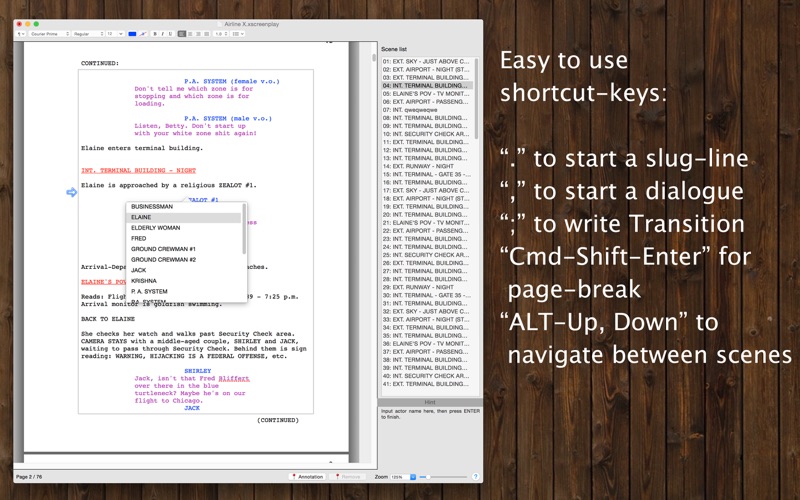The width and height of the screenshot is (800, 500).
Task: Click the ZEALOT #1 character field
Action: click(x=203, y=199)
